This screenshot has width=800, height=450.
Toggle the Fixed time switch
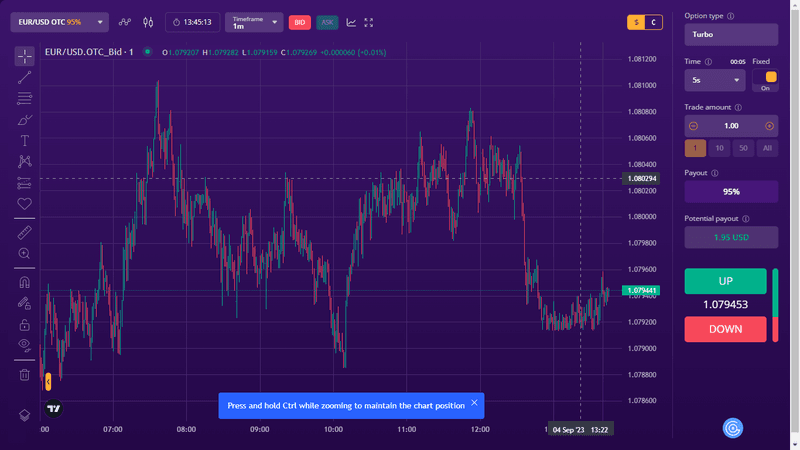tap(765, 77)
